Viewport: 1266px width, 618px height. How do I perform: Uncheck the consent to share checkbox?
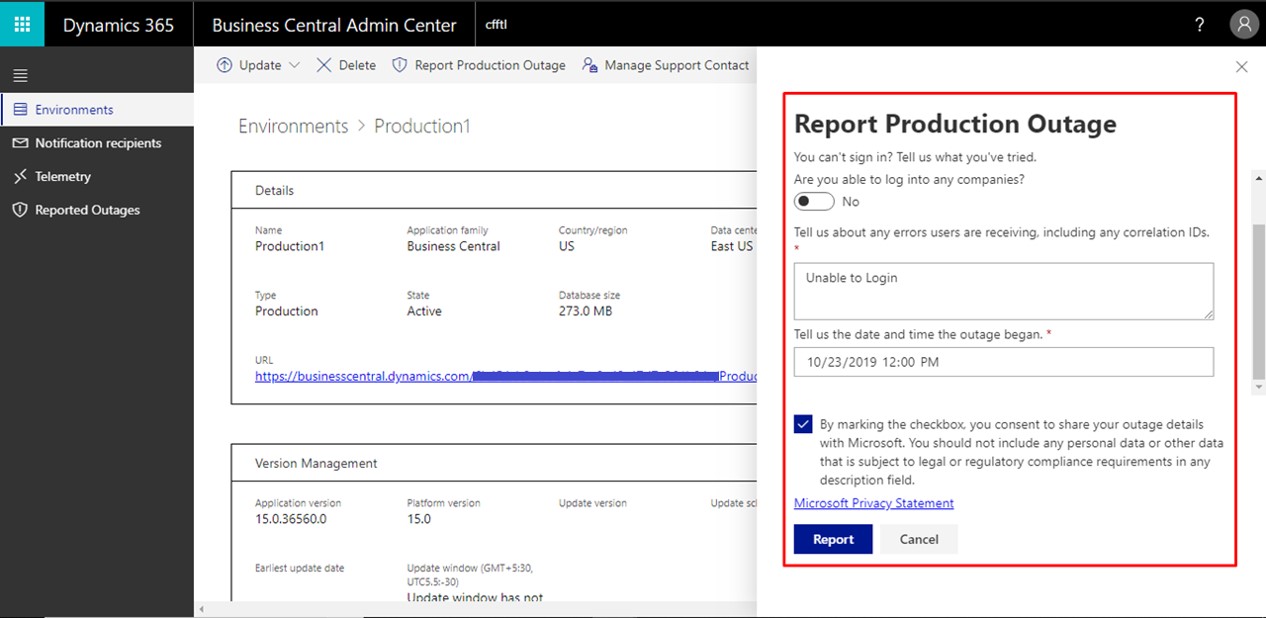[803, 424]
